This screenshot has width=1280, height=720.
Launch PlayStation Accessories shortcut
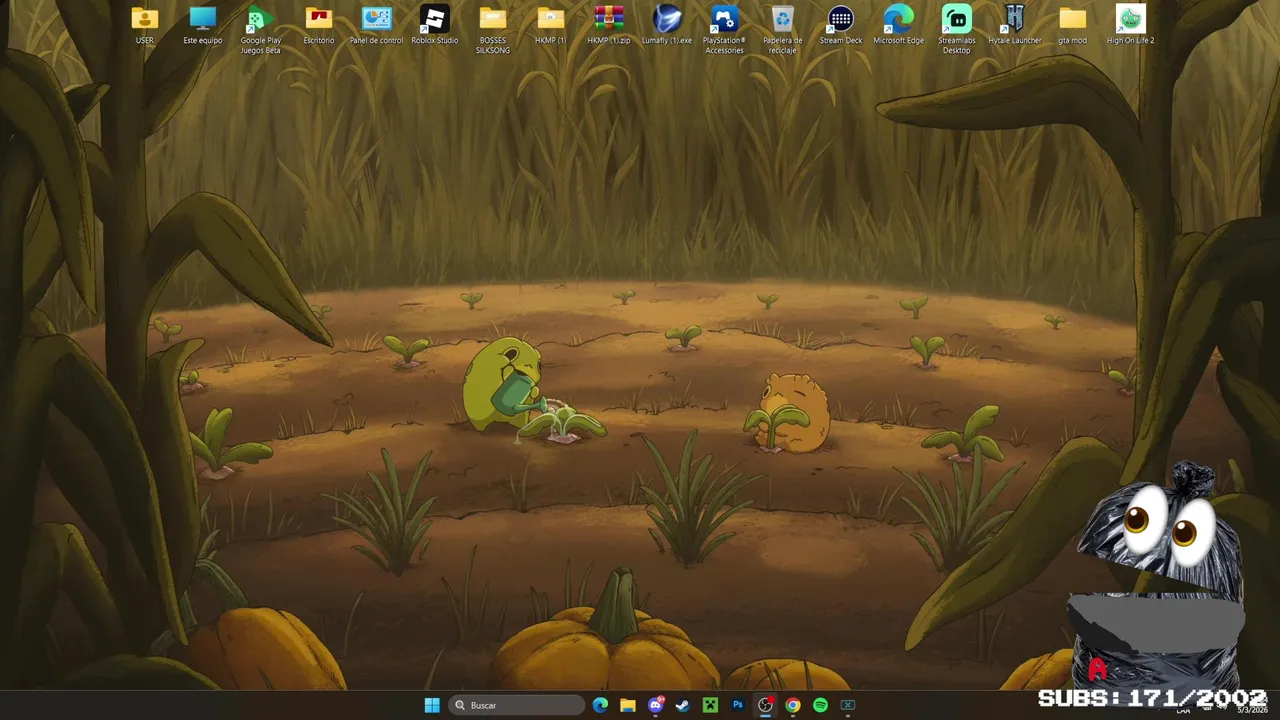click(x=724, y=30)
